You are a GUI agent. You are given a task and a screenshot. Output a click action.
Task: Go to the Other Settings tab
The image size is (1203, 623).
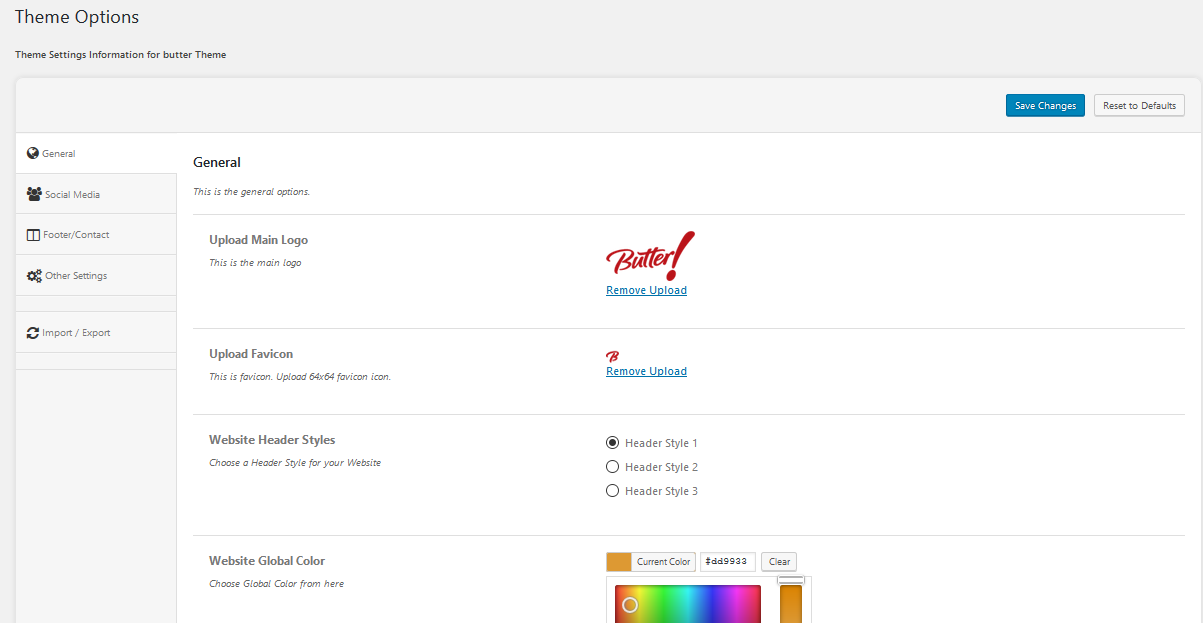coord(76,276)
